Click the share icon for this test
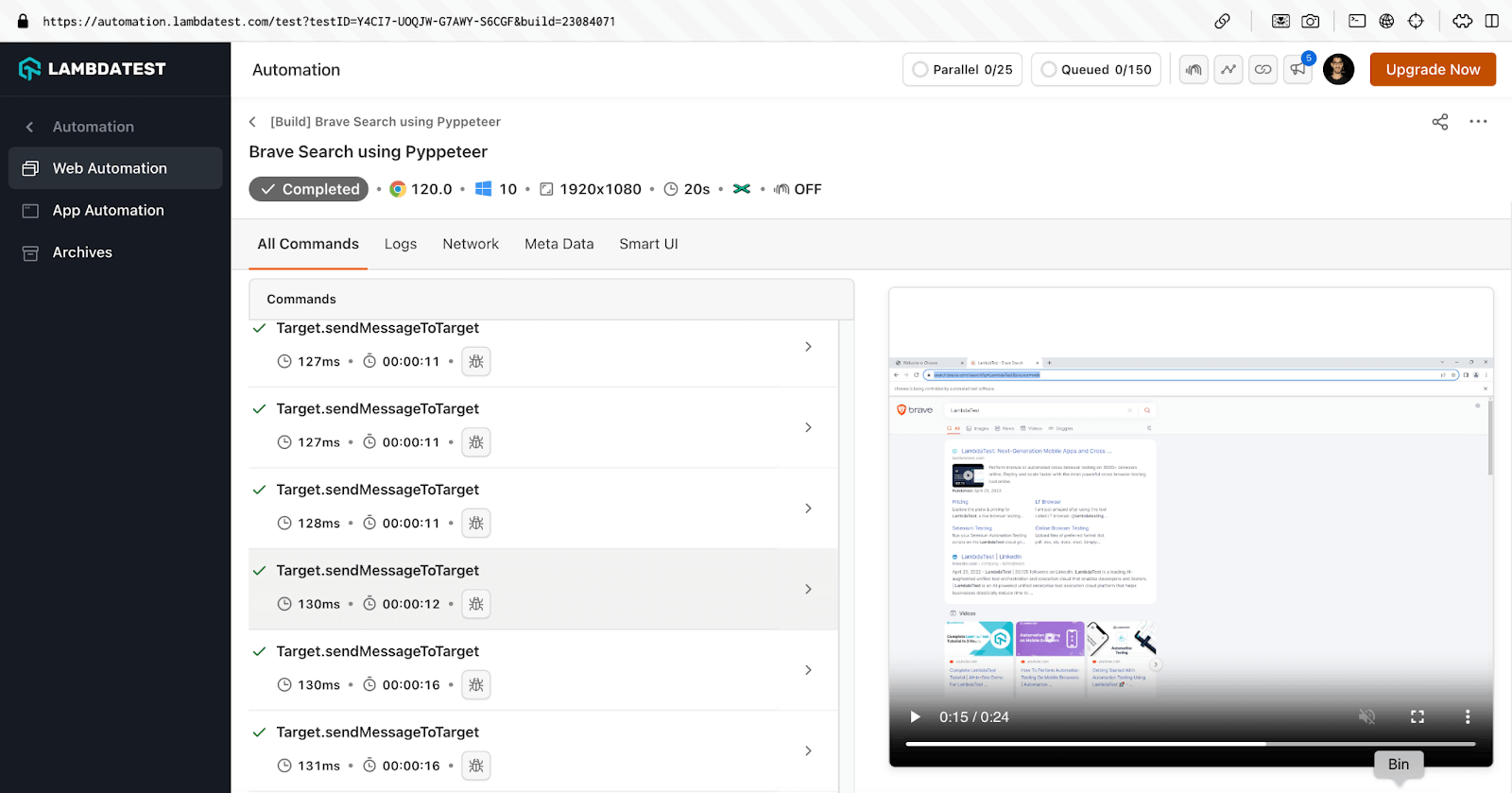The image size is (1512, 793). pos(1439,122)
